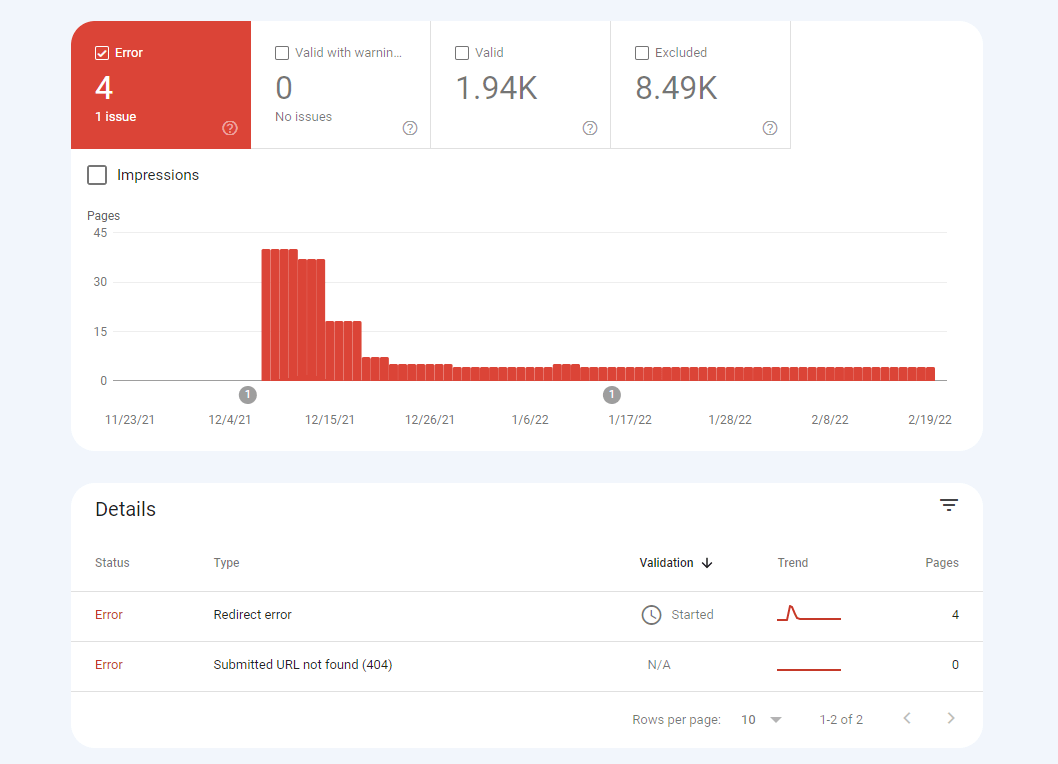Click the first timeline marker on the chart
Image resolution: width=1058 pixels, height=764 pixels.
(247, 394)
